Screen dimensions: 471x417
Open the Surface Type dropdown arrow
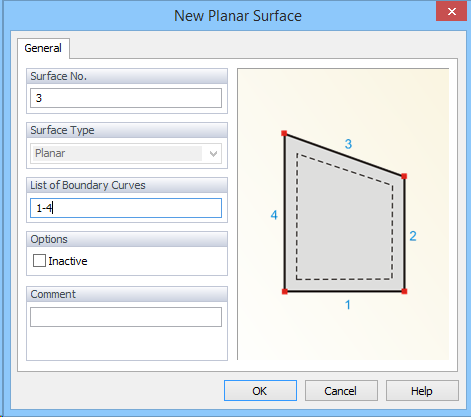click(x=213, y=154)
